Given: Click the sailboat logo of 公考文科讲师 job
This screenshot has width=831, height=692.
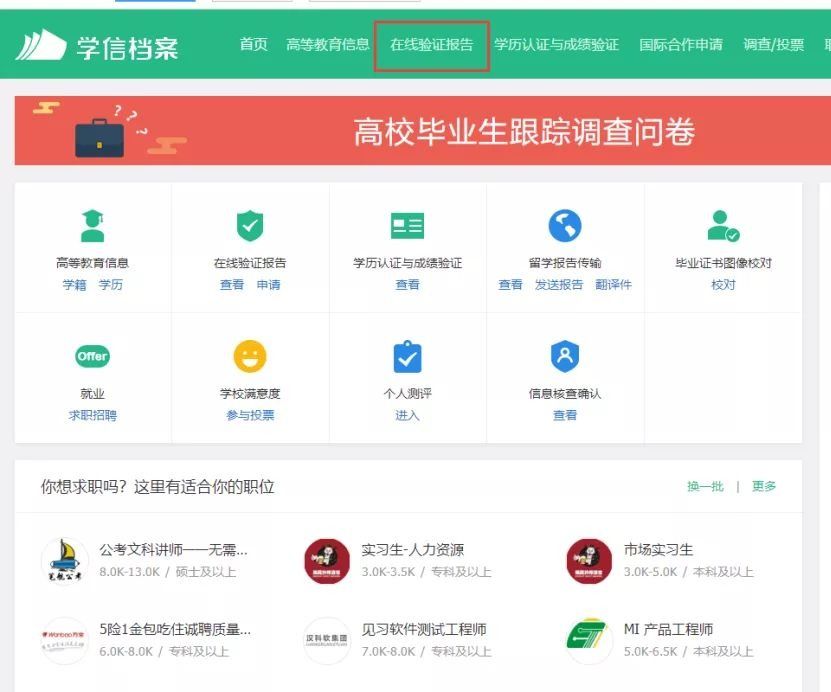Looking at the screenshot, I should [x=65, y=561].
